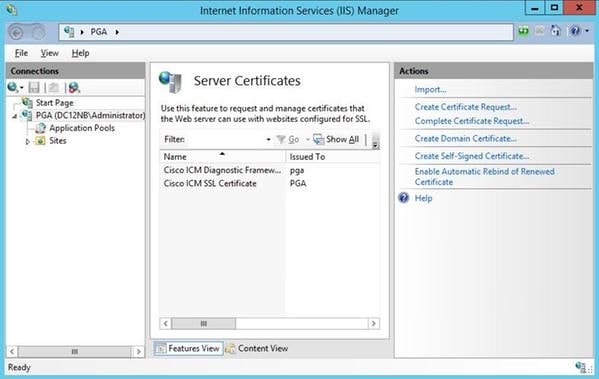Image resolution: width=599 pixels, height=379 pixels.
Task: Click the server icon in address bar
Action: (x=69, y=32)
